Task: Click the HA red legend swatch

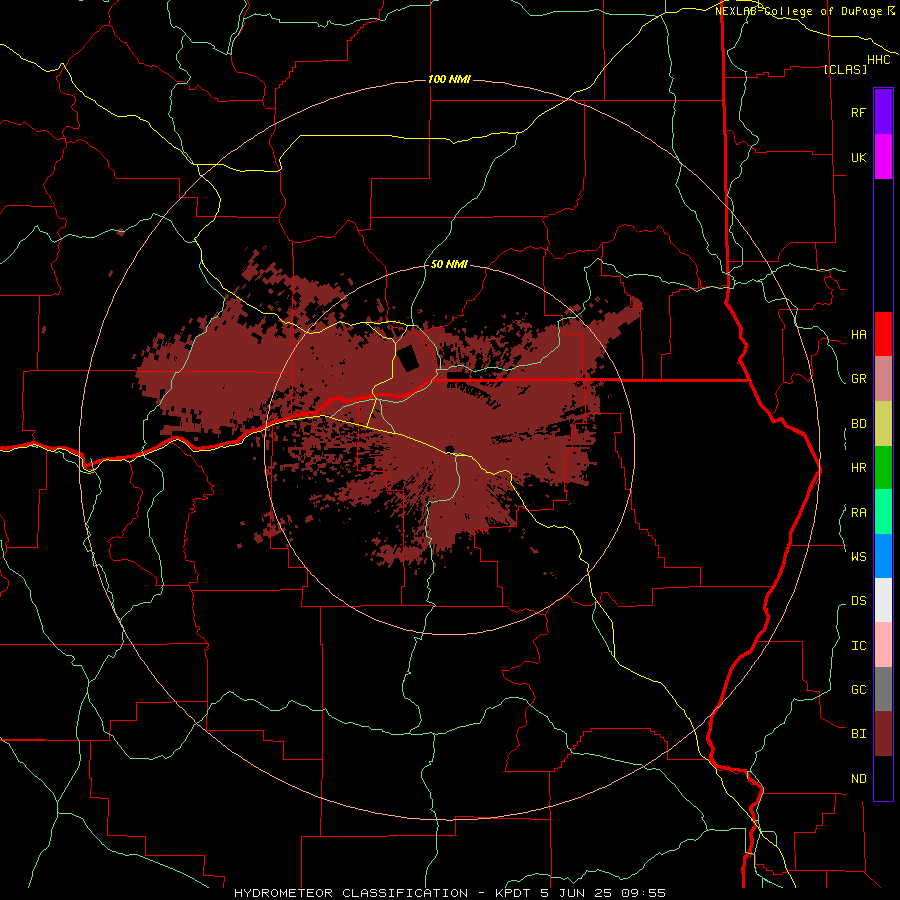Action: pyautogui.click(x=883, y=334)
